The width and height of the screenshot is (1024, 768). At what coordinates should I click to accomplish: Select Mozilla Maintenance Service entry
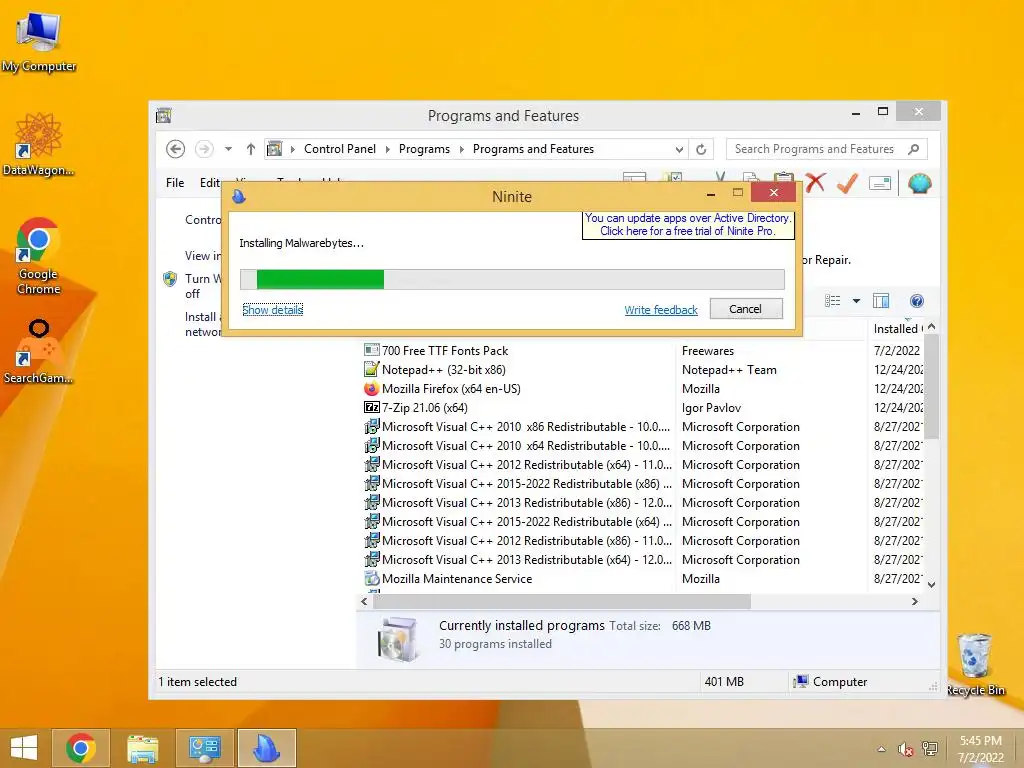(x=456, y=579)
